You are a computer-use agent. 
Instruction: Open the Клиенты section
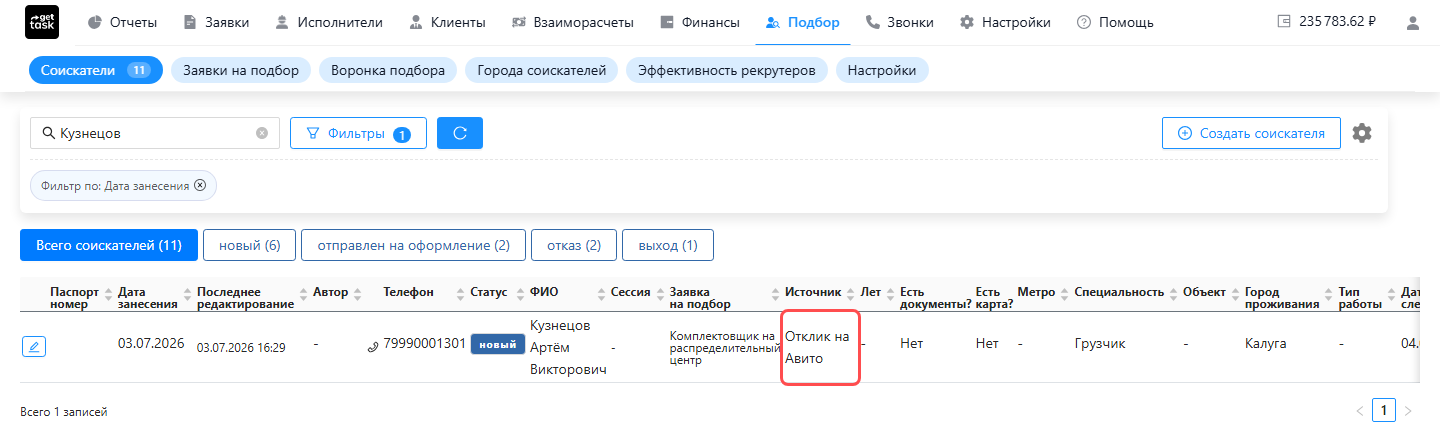447,22
